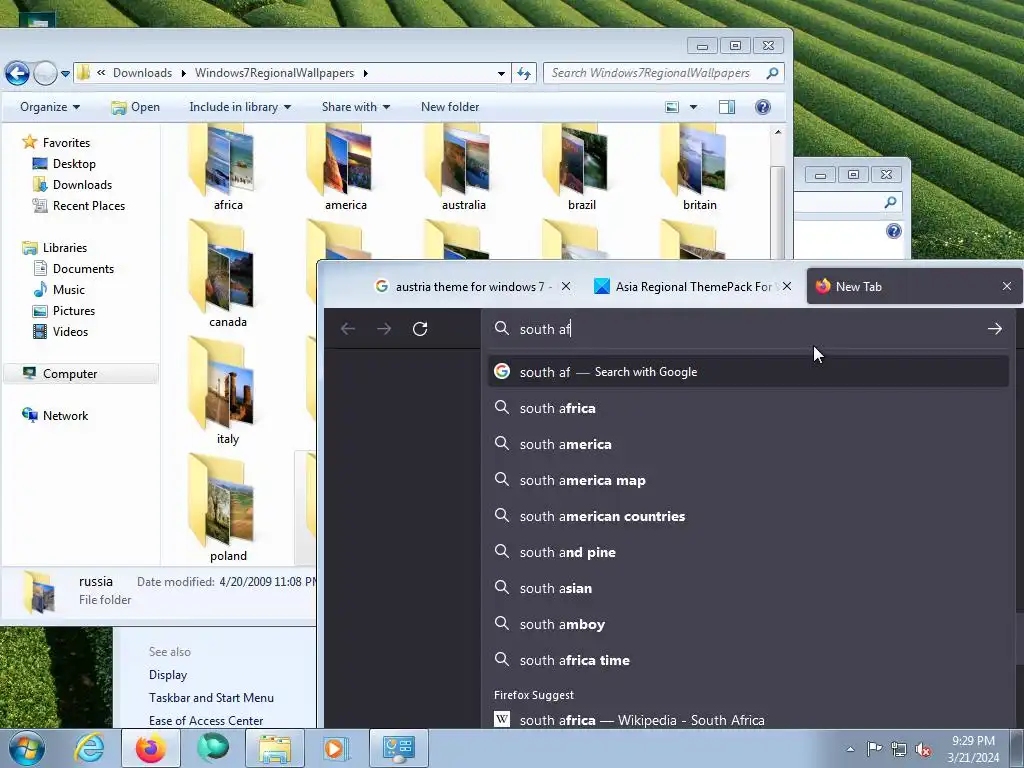Screen dimensions: 1024x768
Task: Open Videos library
Action: coord(60,332)
